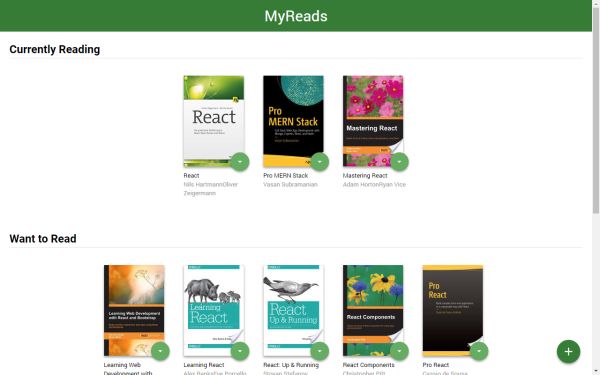Click the Pro React cover

point(453,310)
